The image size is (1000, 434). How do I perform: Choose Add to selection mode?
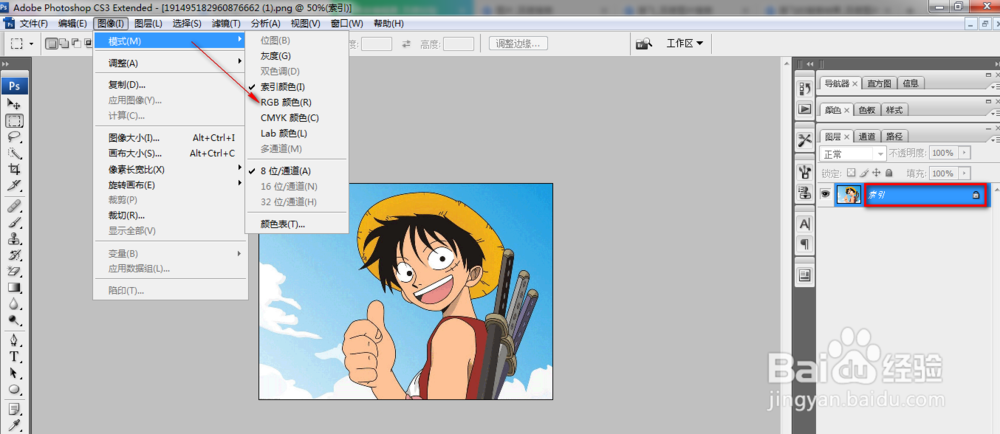coord(64,43)
